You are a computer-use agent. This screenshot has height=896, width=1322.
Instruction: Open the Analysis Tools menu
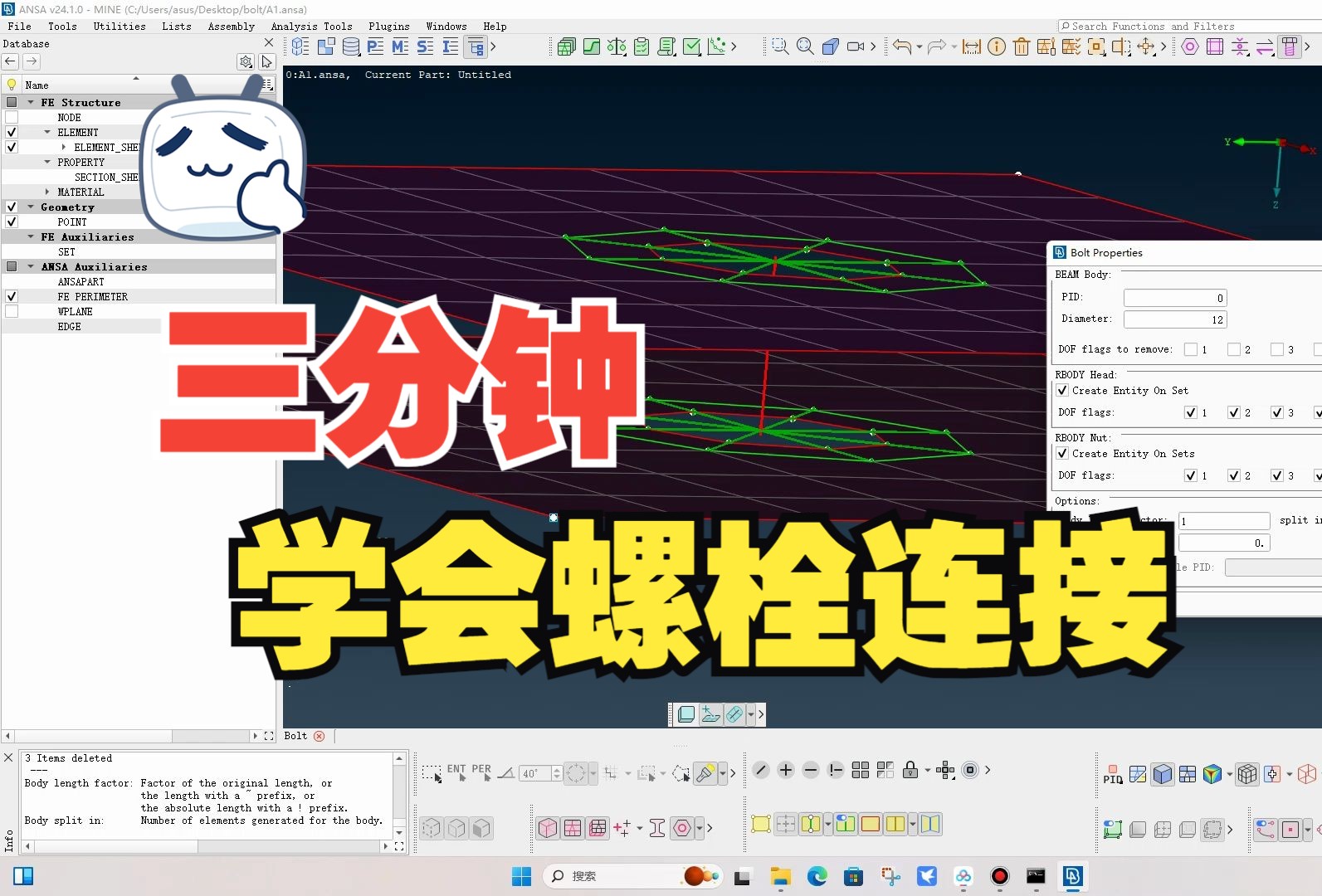point(311,27)
